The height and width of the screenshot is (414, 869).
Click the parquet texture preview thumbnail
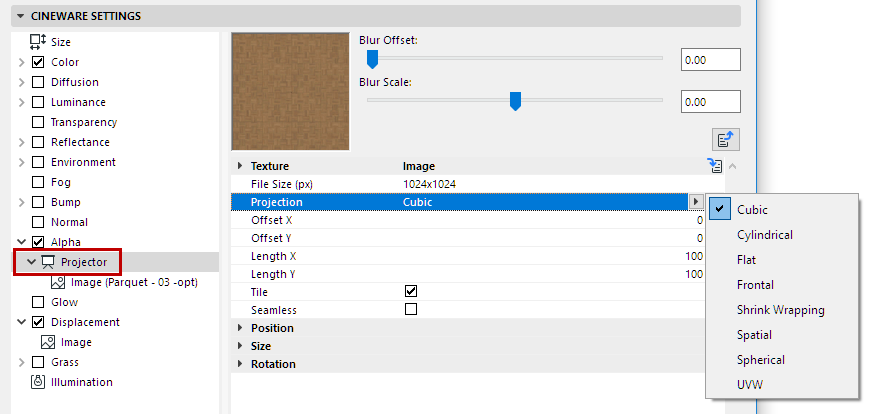[290, 91]
